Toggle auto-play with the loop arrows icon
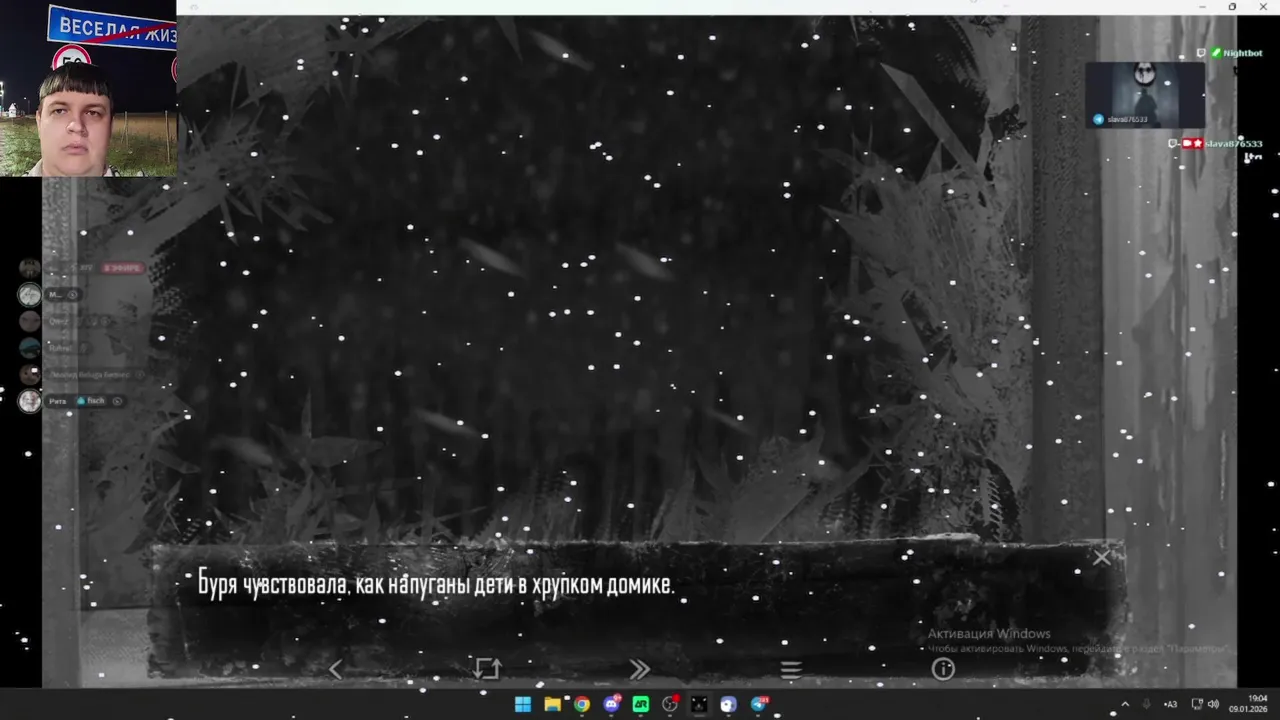1280x720 pixels. (x=487, y=669)
